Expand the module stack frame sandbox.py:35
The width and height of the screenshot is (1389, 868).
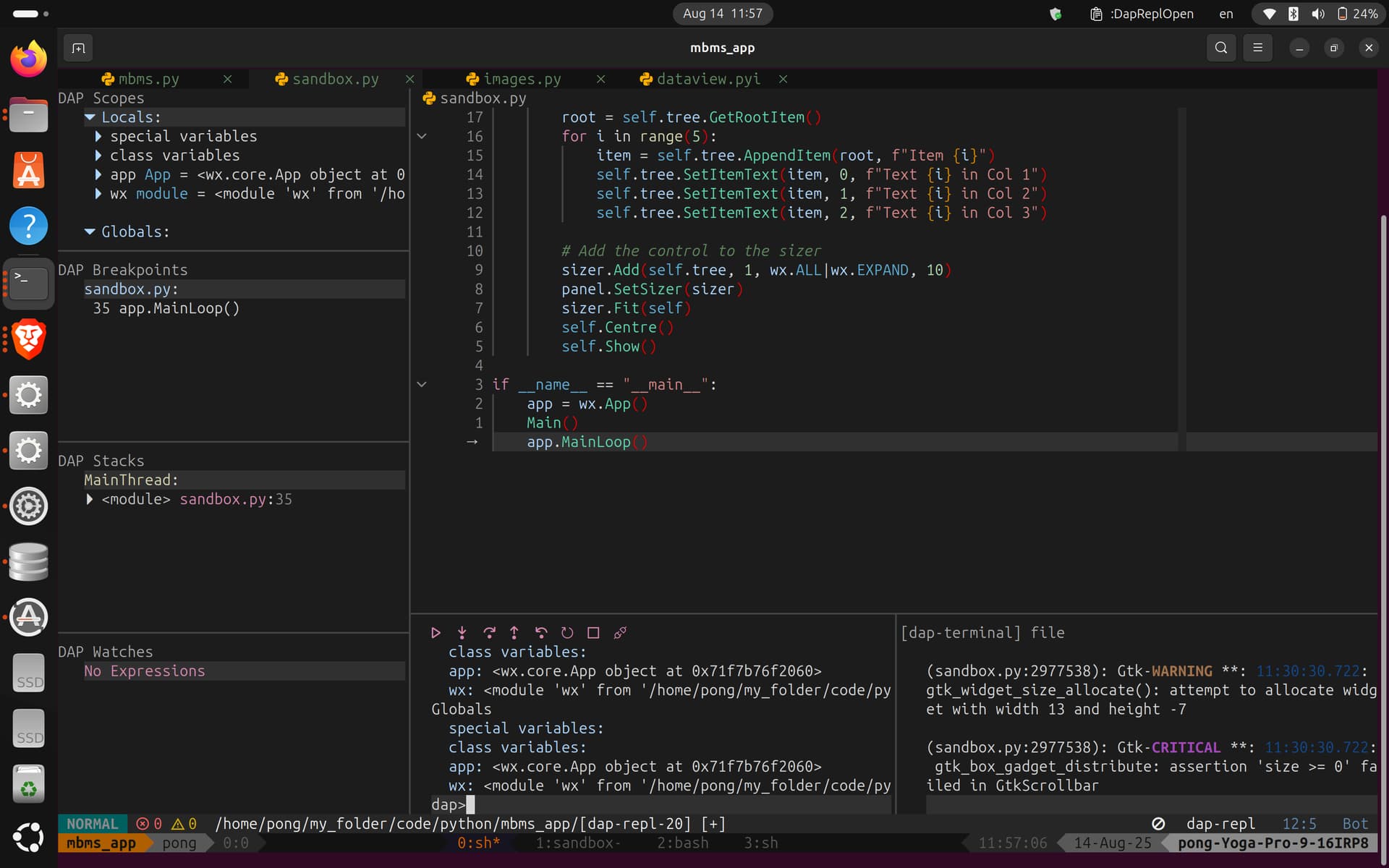pyautogui.click(x=90, y=499)
